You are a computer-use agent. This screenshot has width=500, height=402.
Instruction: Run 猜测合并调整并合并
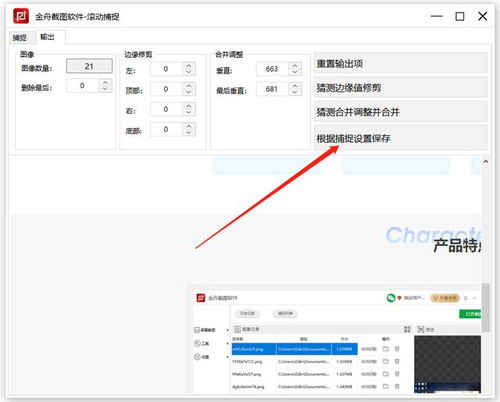pyautogui.click(x=401, y=112)
